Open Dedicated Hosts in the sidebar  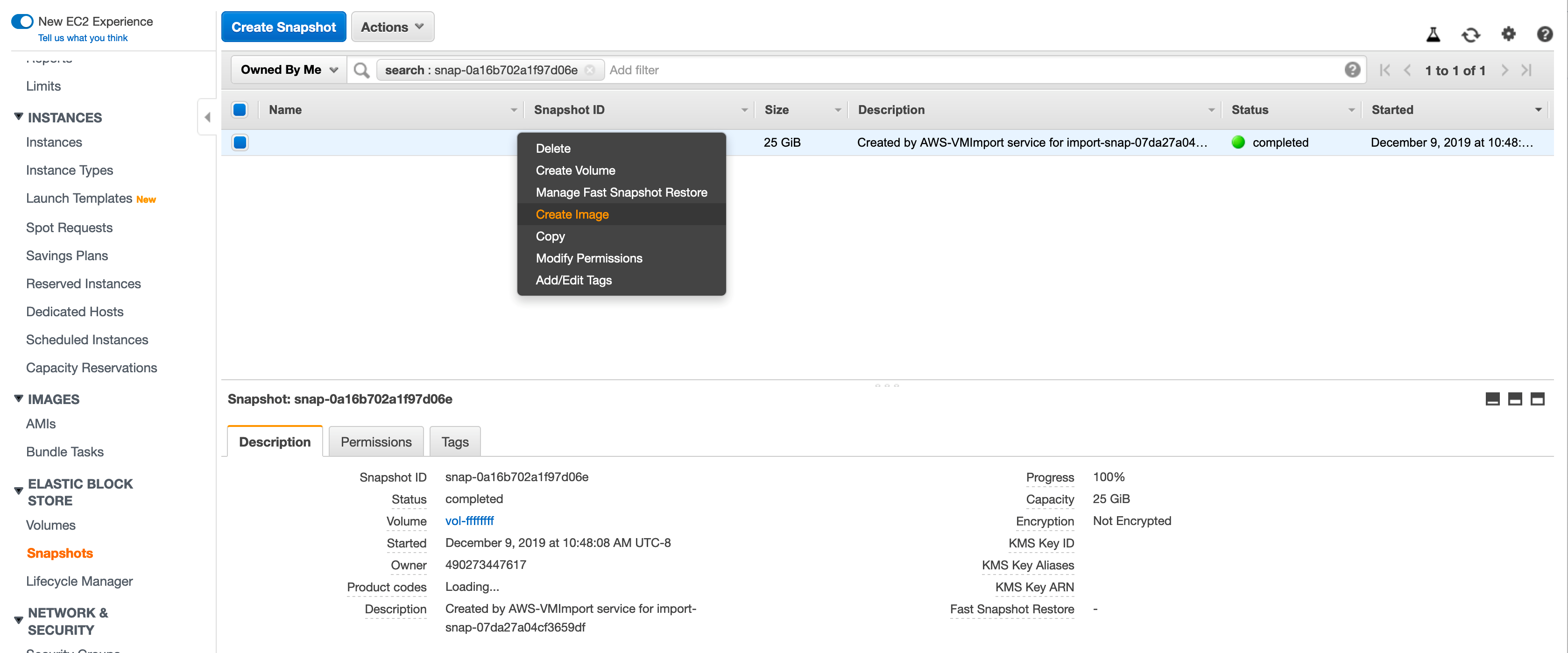click(75, 312)
